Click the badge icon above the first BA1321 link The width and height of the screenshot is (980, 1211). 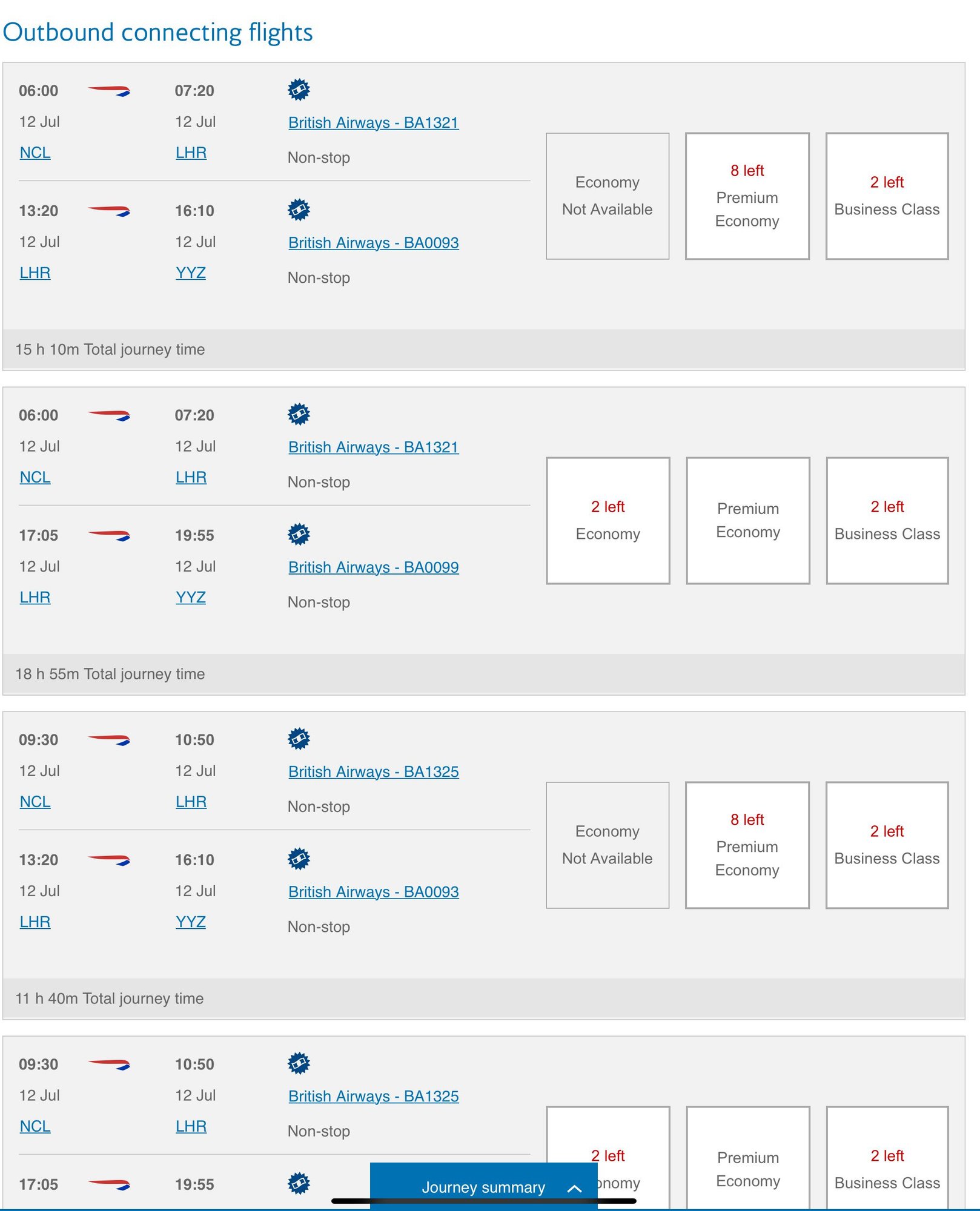[x=299, y=90]
